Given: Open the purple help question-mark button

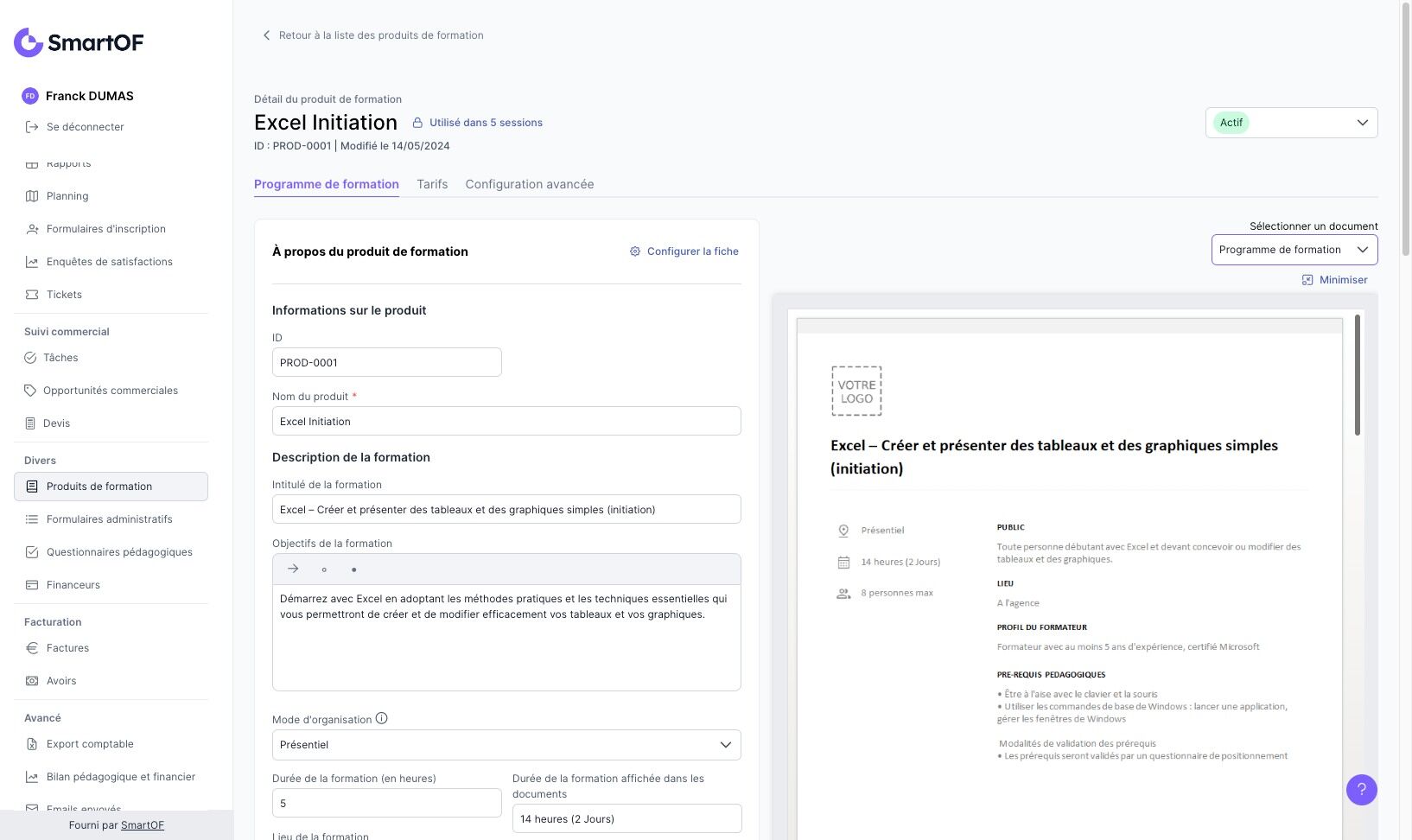Looking at the screenshot, I should [1362, 789].
